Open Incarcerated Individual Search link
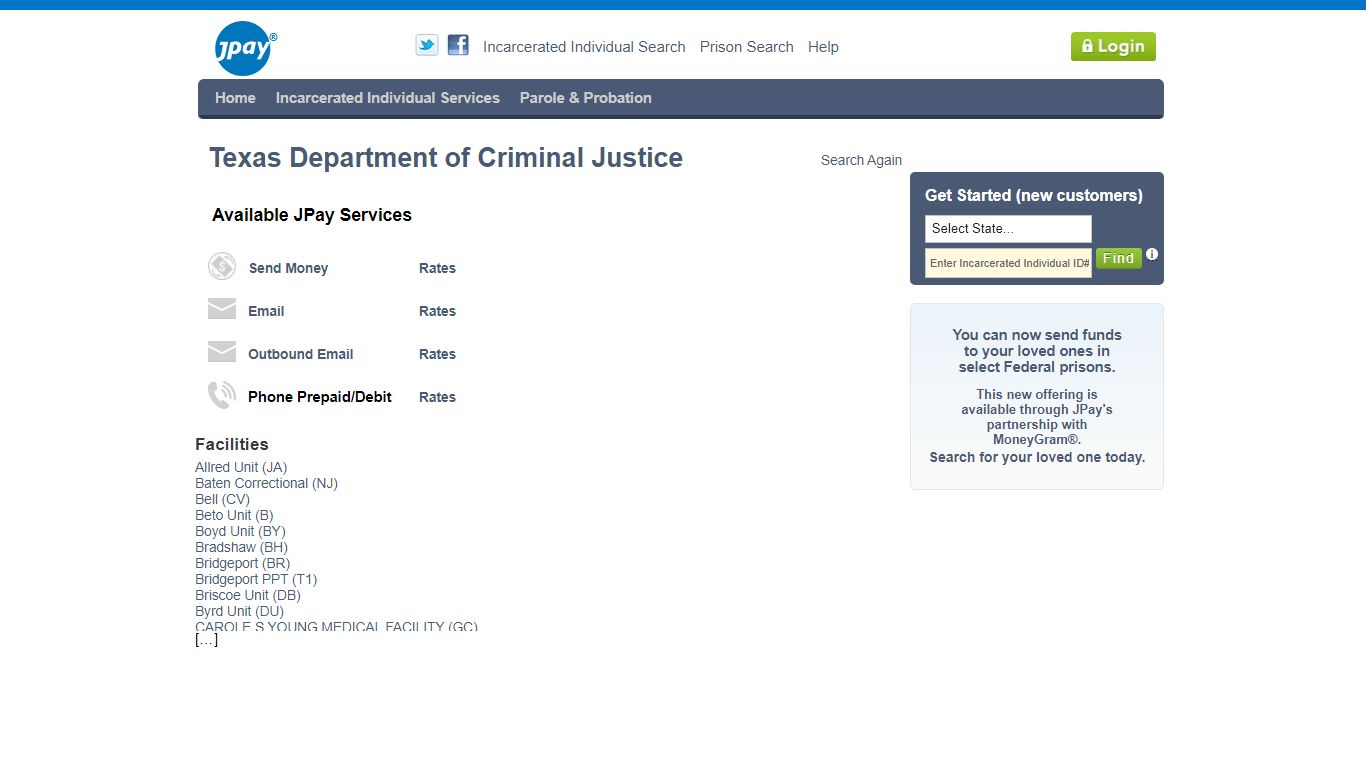Image resolution: width=1366 pixels, height=768 pixels. pyautogui.click(x=584, y=47)
